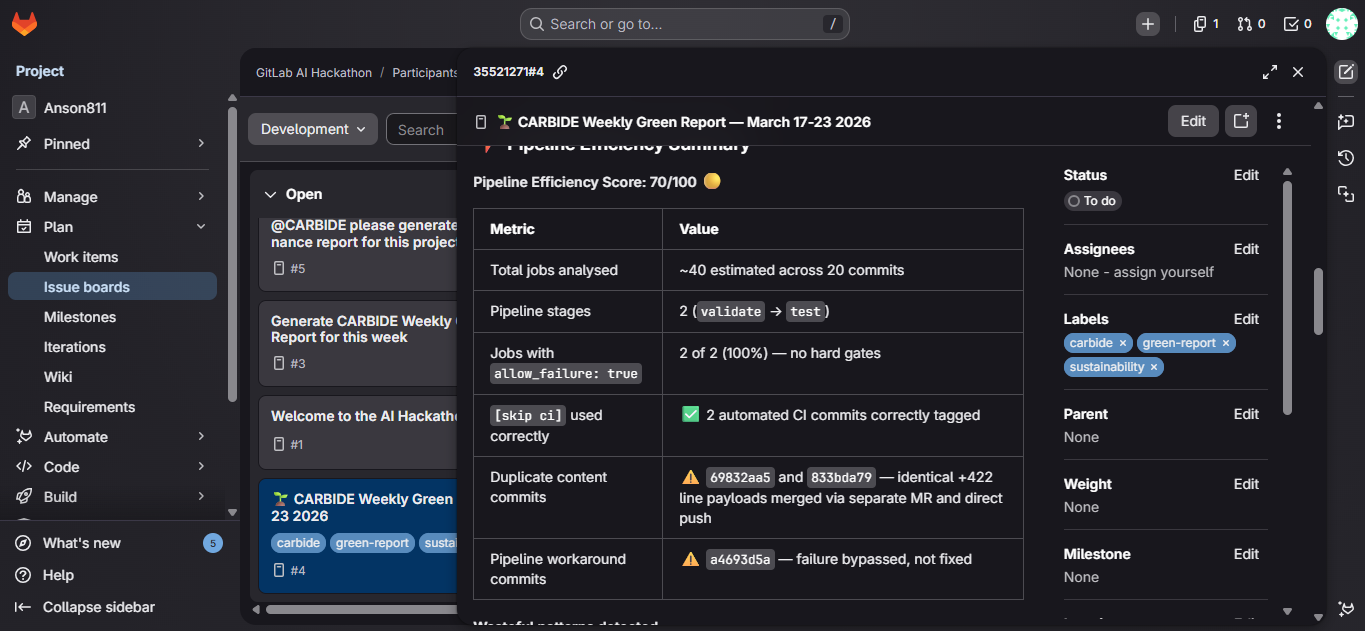This screenshot has height=631, width=1365.
Task: Click the sidebar attributes scrollbar
Action: click(x=1288, y=296)
